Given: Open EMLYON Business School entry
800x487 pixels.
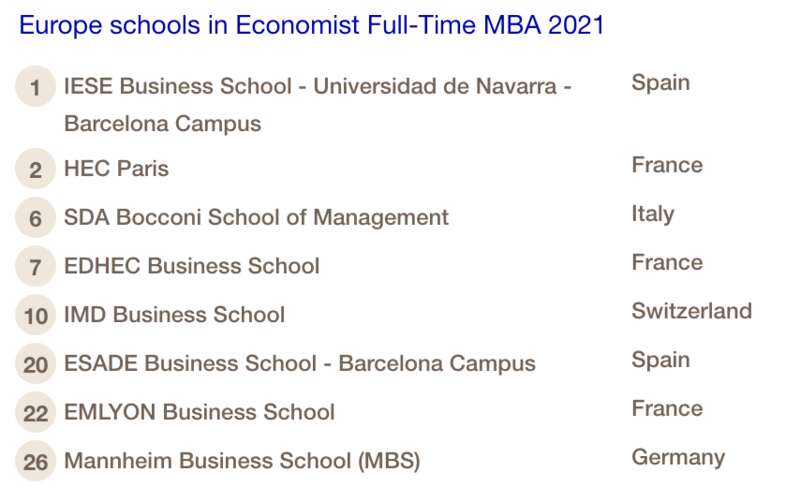Looking at the screenshot, I should (x=199, y=412).
